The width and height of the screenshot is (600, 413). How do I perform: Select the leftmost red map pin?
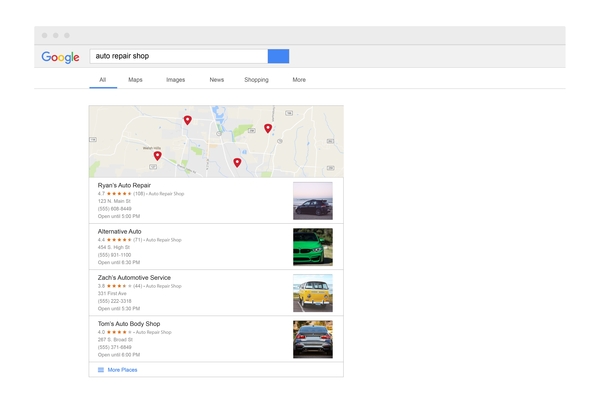point(157,156)
